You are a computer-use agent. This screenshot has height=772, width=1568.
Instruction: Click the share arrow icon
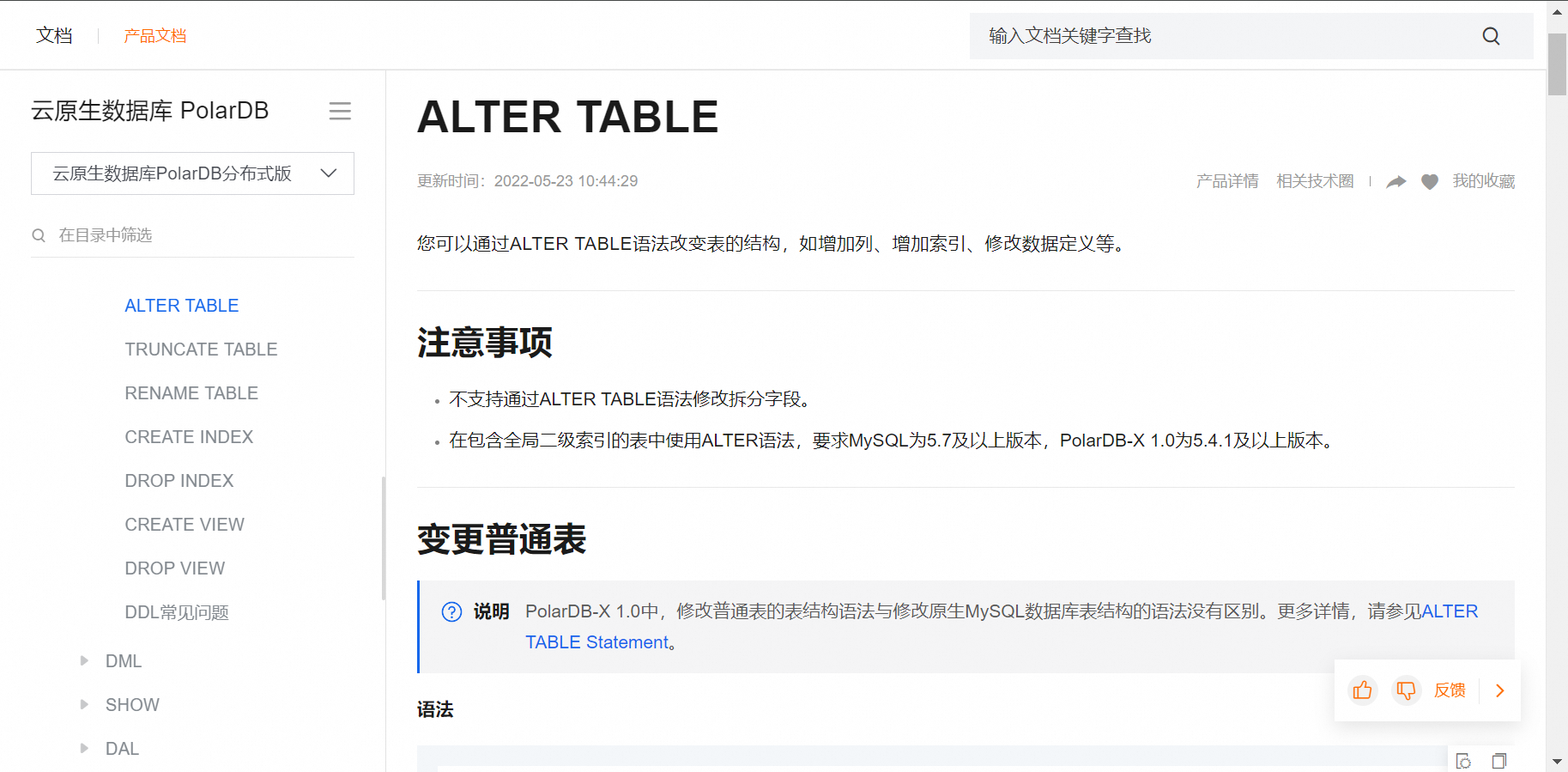coord(1396,181)
